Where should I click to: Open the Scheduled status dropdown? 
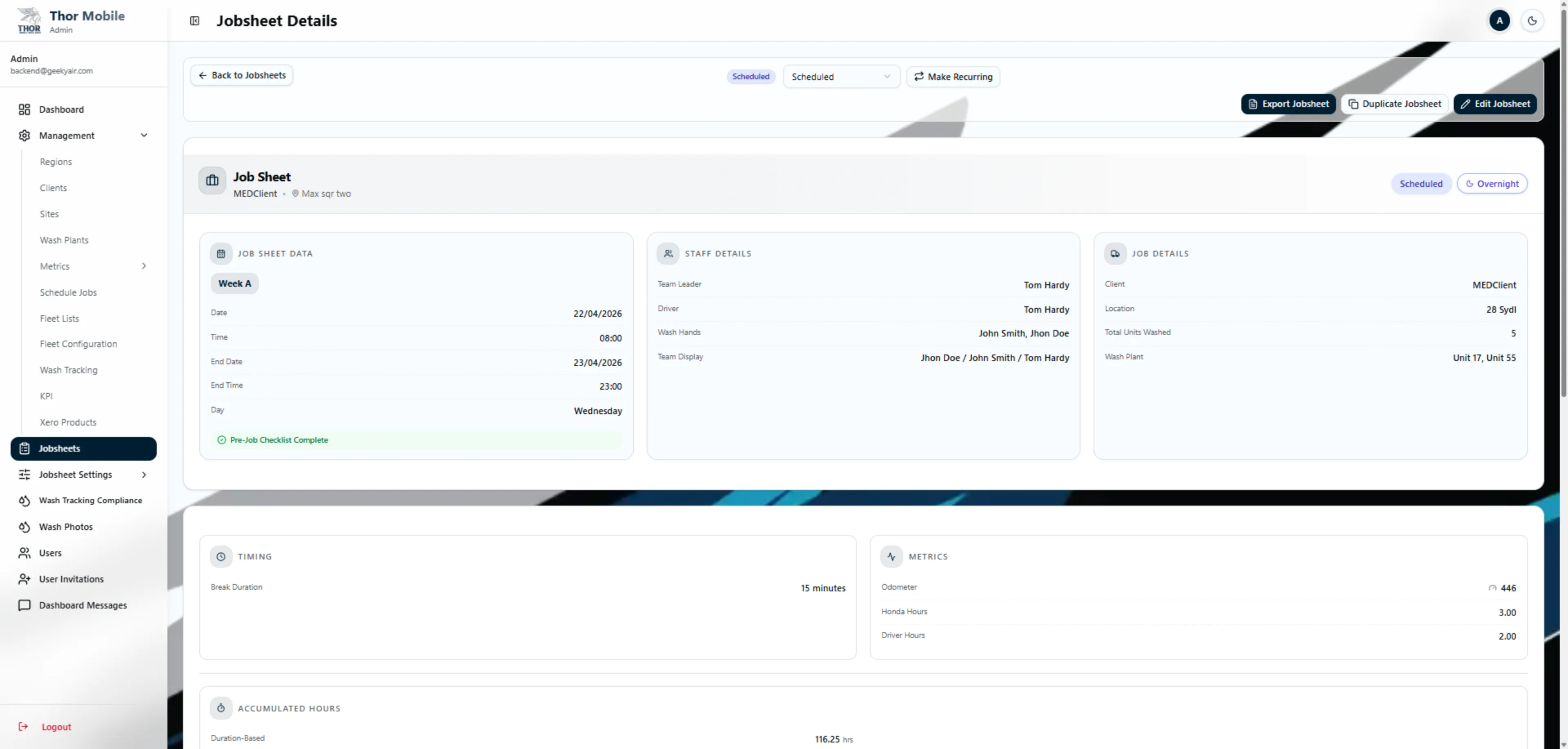(x=841, y=77)
